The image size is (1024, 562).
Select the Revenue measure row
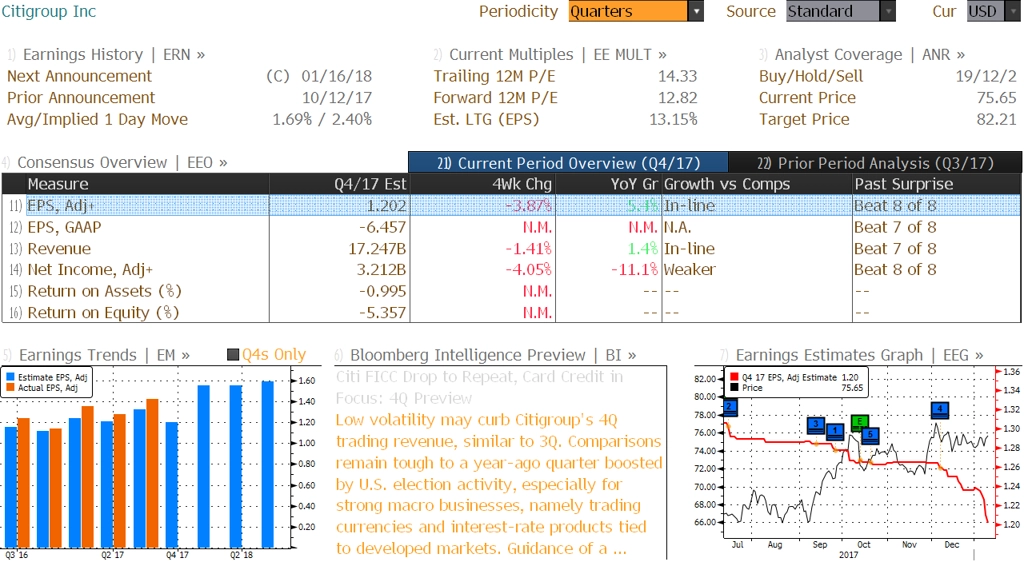511,249
